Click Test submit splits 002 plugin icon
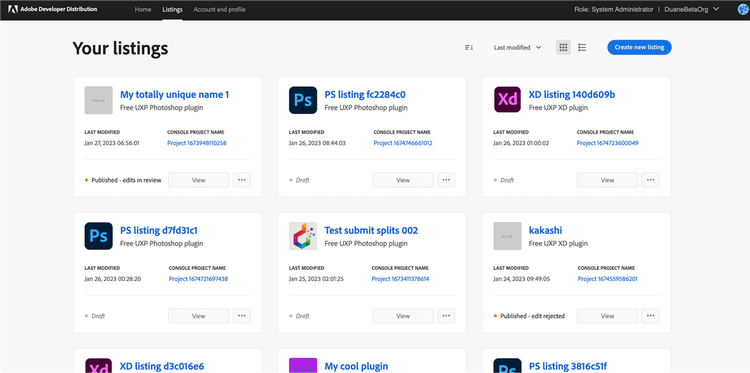Image resolution: width=750 pixels, height=373 pixels. tap(303, 236)
